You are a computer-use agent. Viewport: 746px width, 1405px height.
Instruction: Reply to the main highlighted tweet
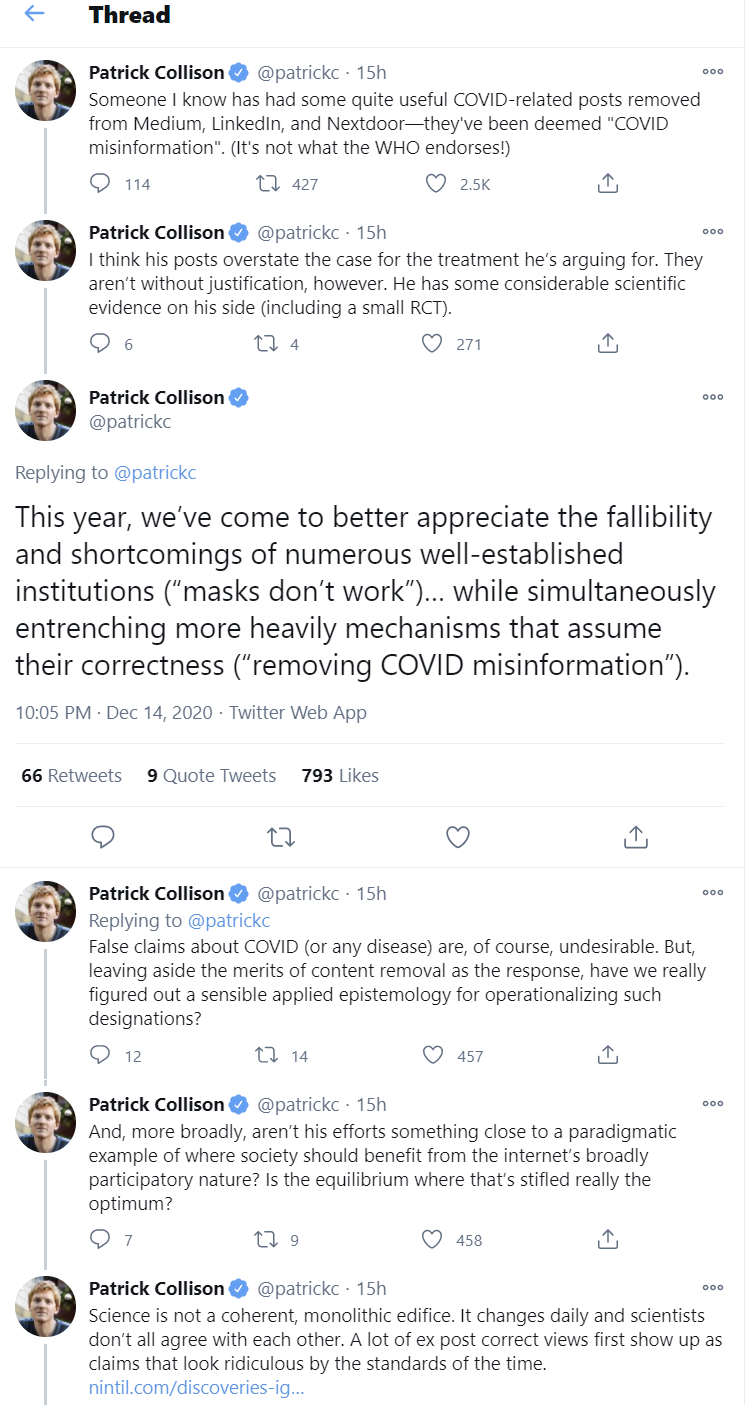103,837
